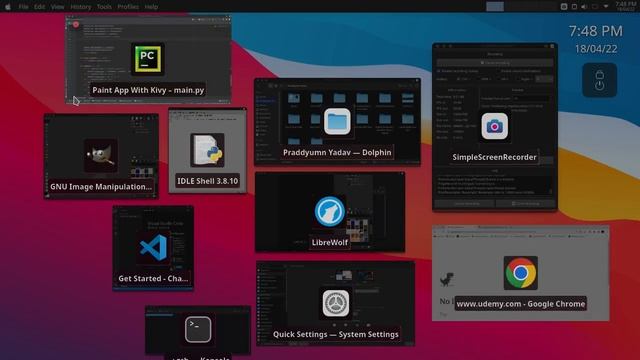Click the 18/04/22 date on desktop
Image resolution: width=640 pixels, height=360 pixels.
click(x=596, y=49)
